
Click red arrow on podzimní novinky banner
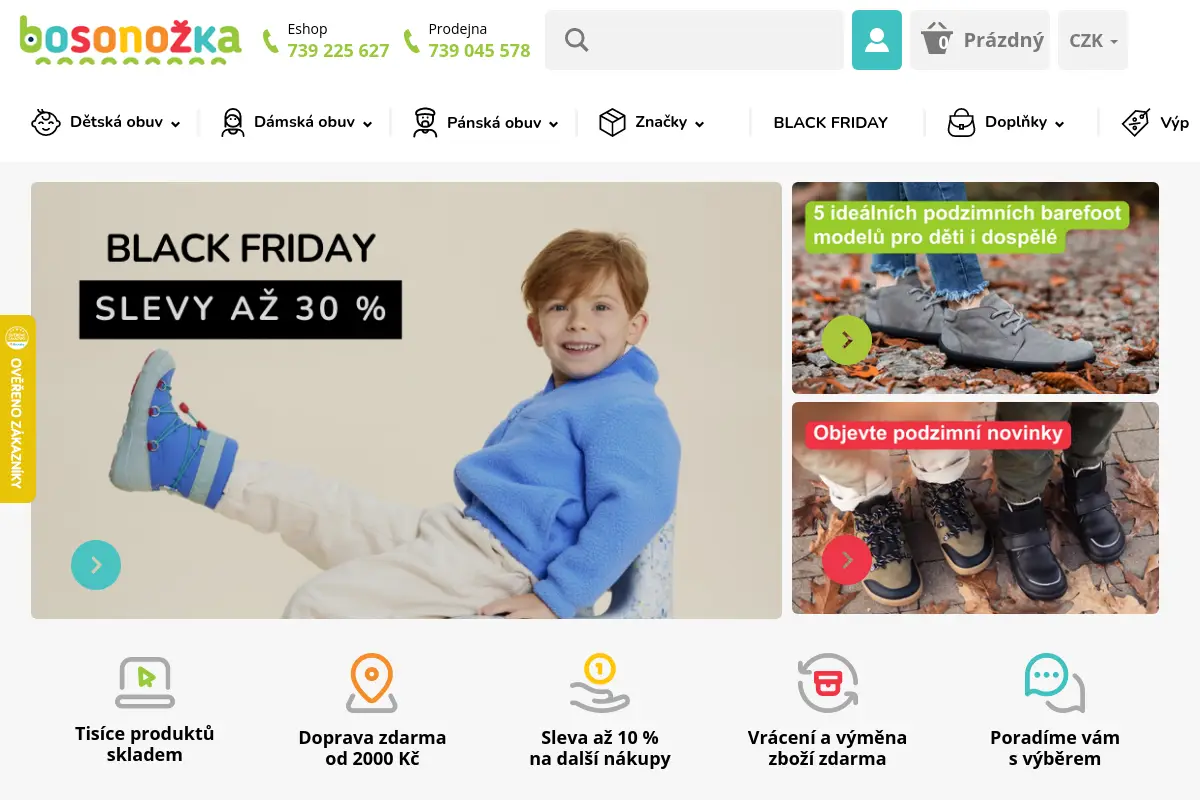coord(847,560)
